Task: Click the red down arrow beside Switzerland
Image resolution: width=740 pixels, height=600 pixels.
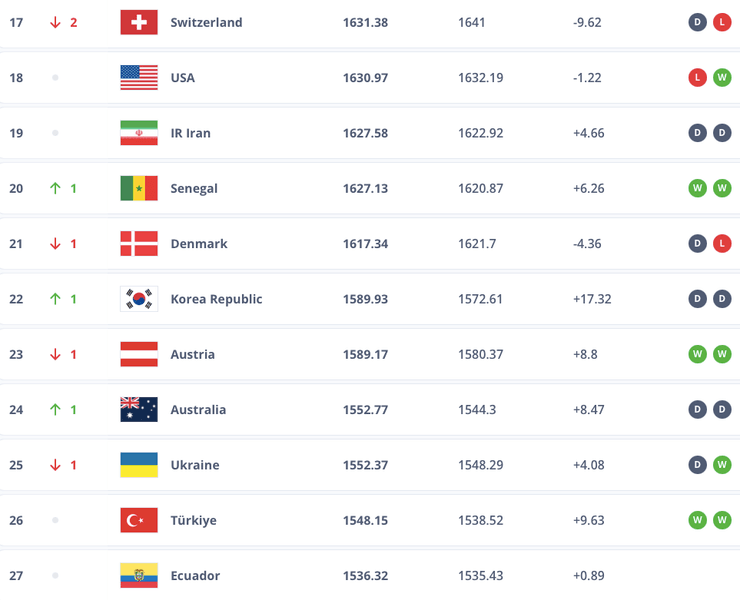Action: click(55, 22)
